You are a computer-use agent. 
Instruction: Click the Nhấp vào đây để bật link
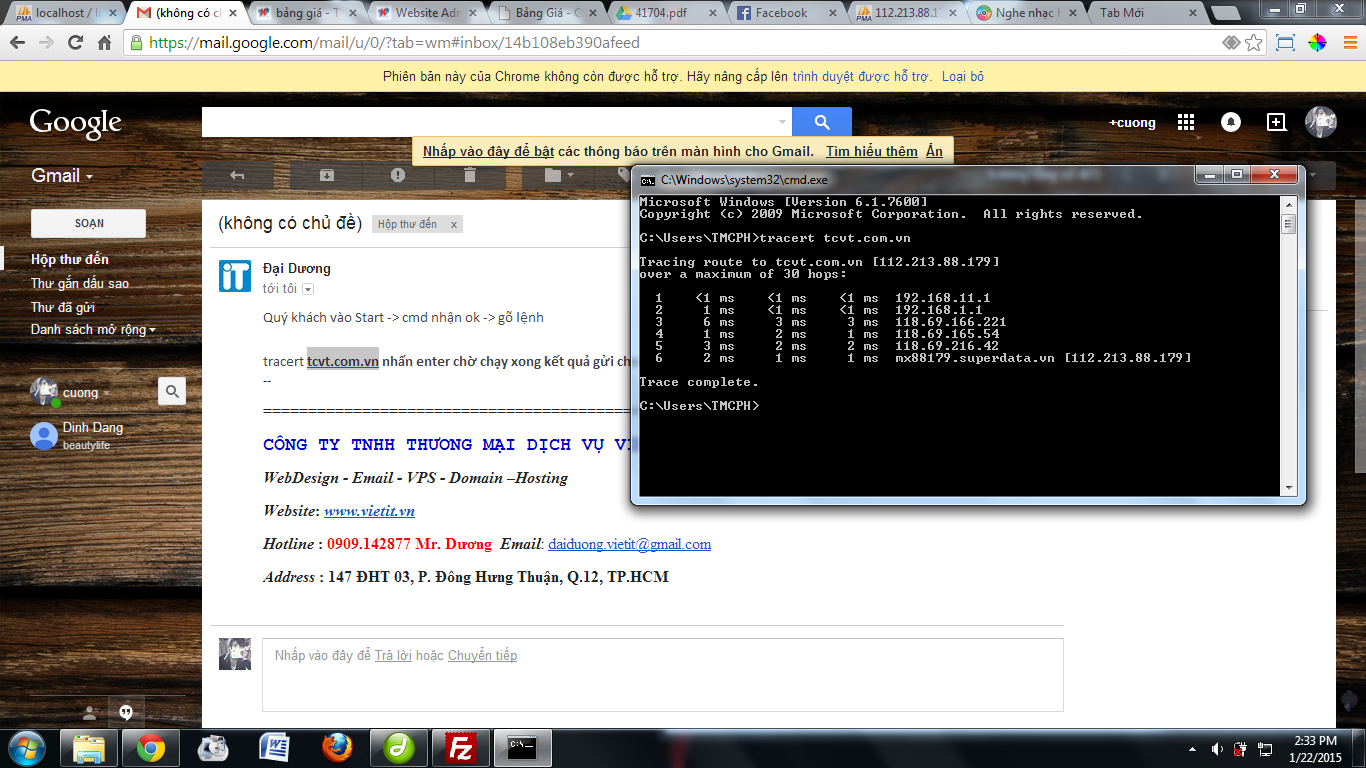coord(488,151)
